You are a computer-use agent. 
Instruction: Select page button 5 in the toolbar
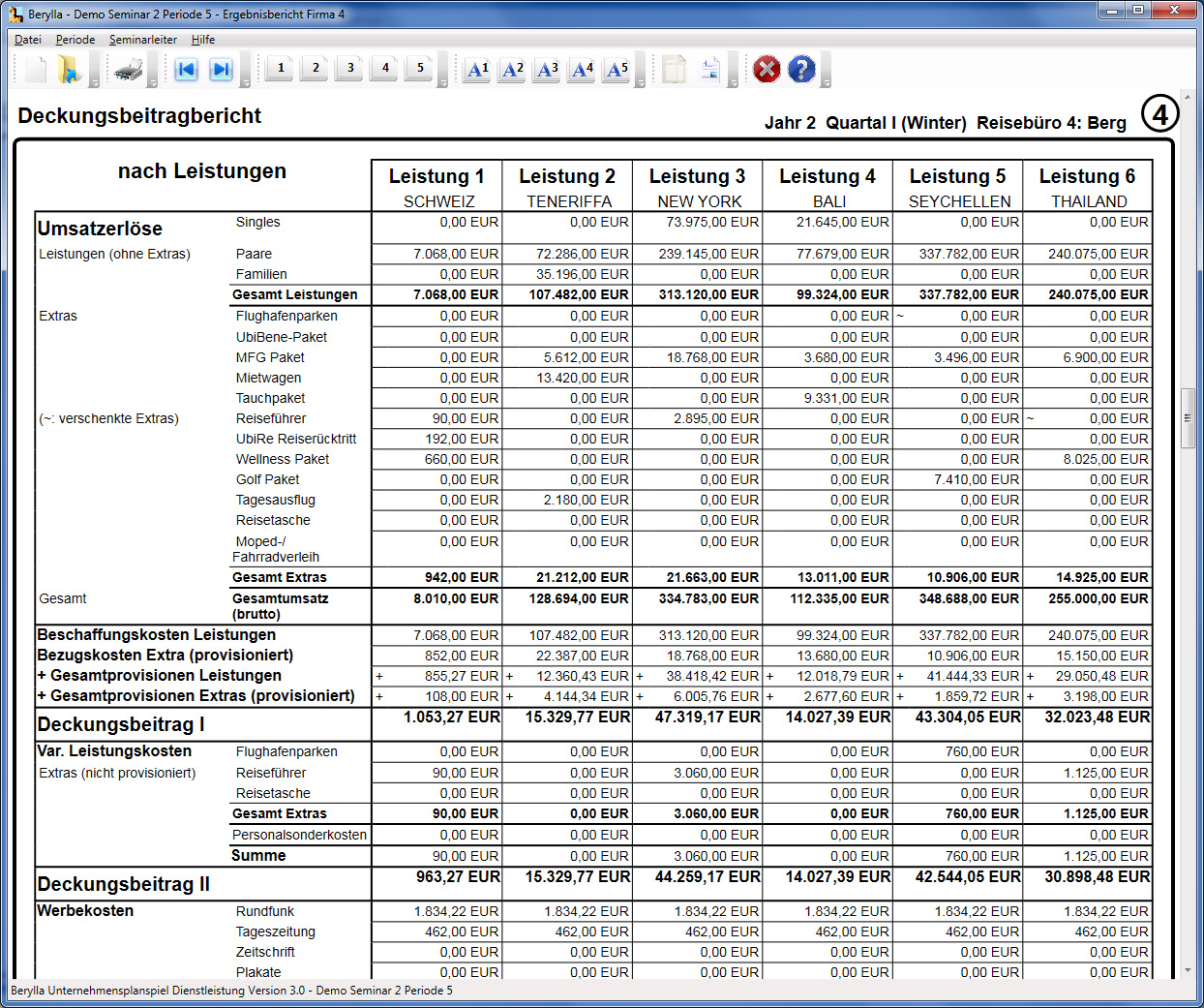[419, 68]
